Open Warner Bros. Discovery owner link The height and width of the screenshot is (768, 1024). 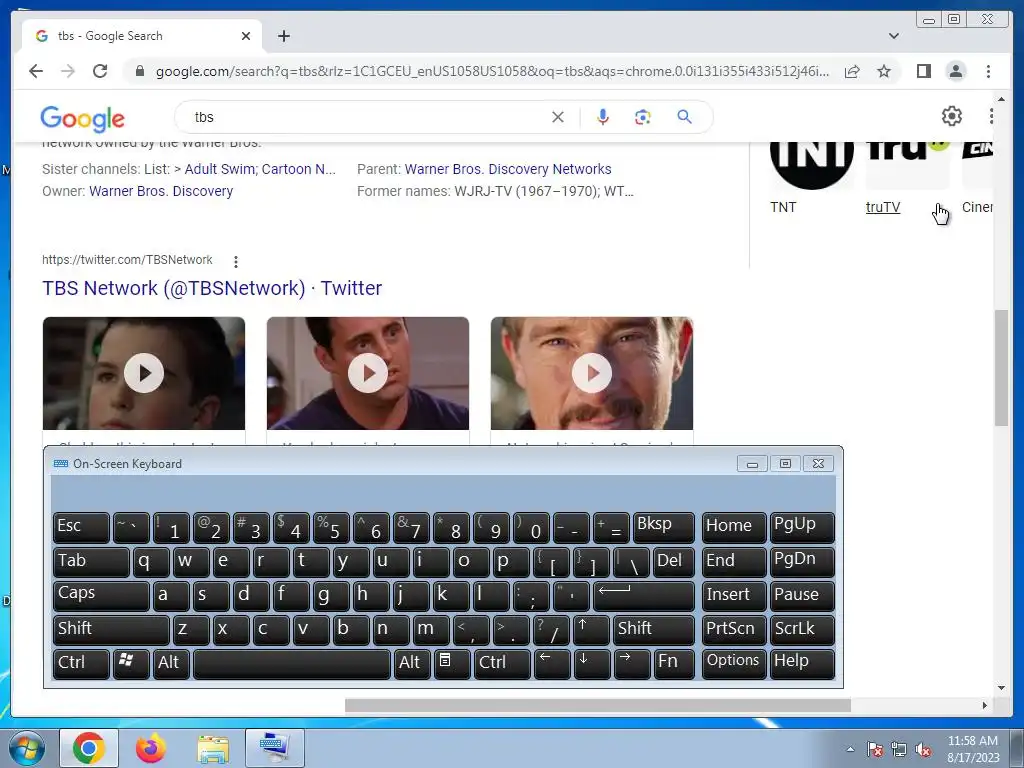[161, 191]
